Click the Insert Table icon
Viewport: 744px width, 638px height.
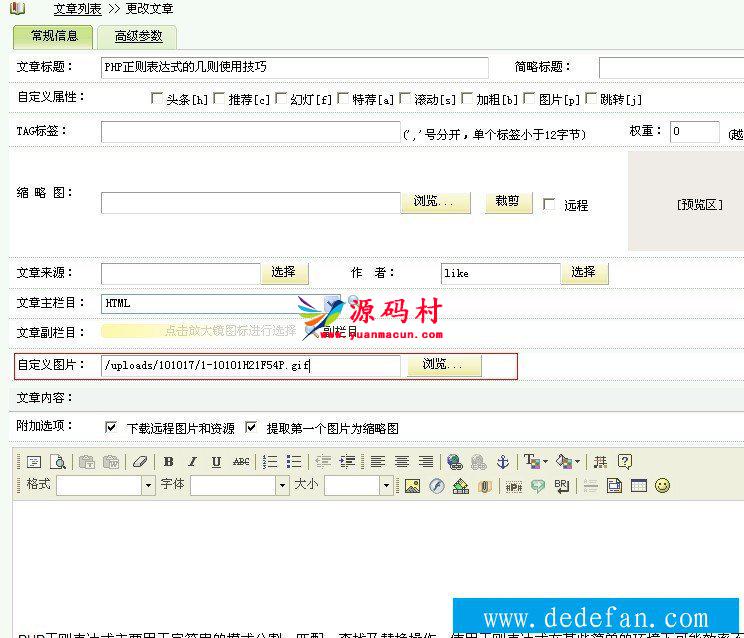(x=639, y=486)
